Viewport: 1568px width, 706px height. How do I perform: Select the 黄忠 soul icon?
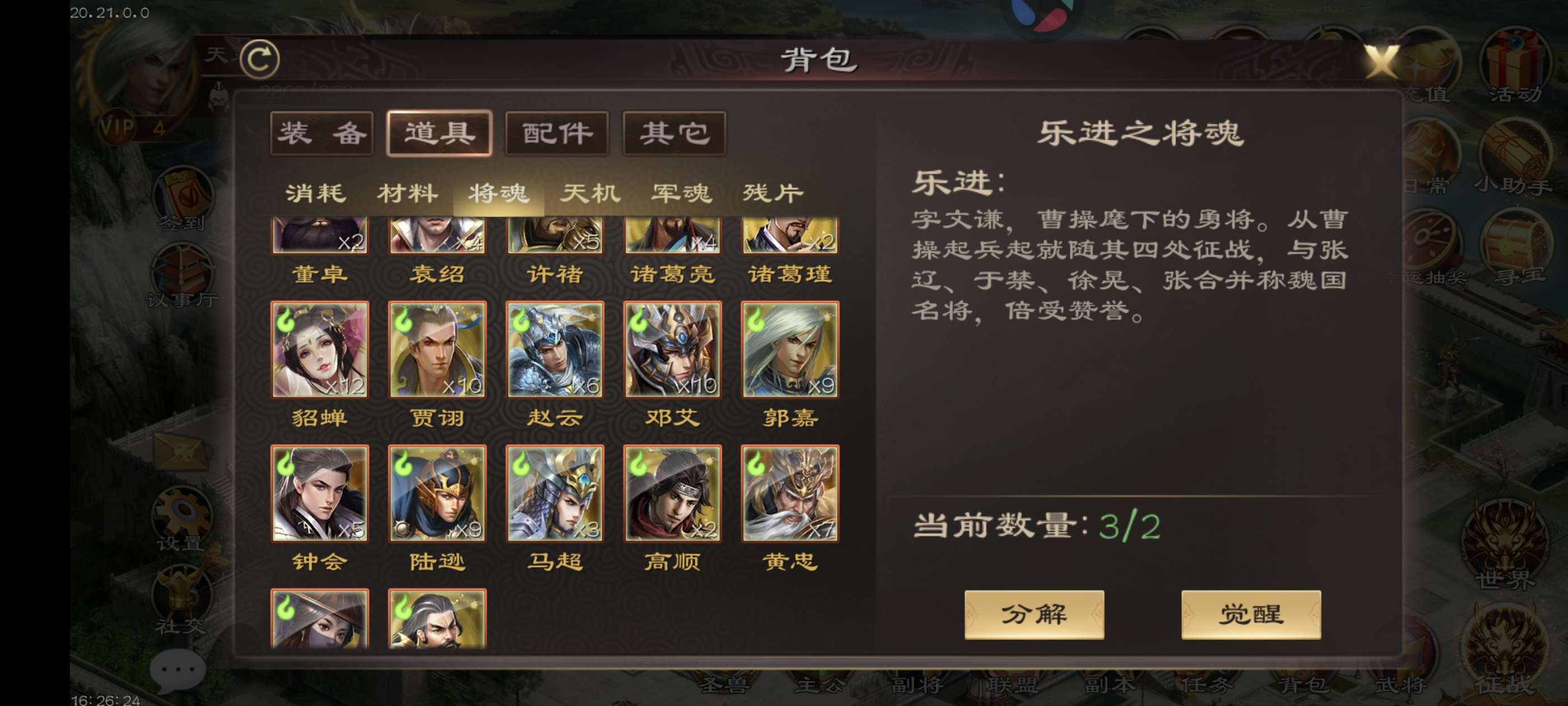click(790, 494)
